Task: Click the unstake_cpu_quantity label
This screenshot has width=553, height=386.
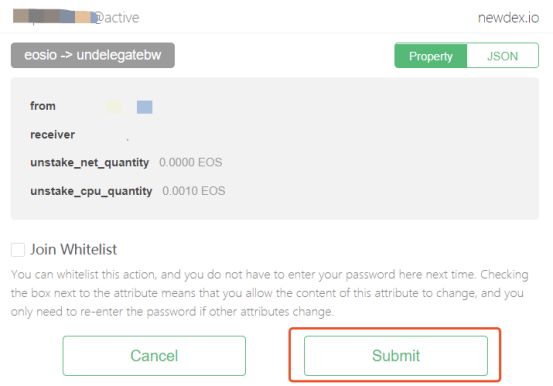Action: (x=91, y=191)
